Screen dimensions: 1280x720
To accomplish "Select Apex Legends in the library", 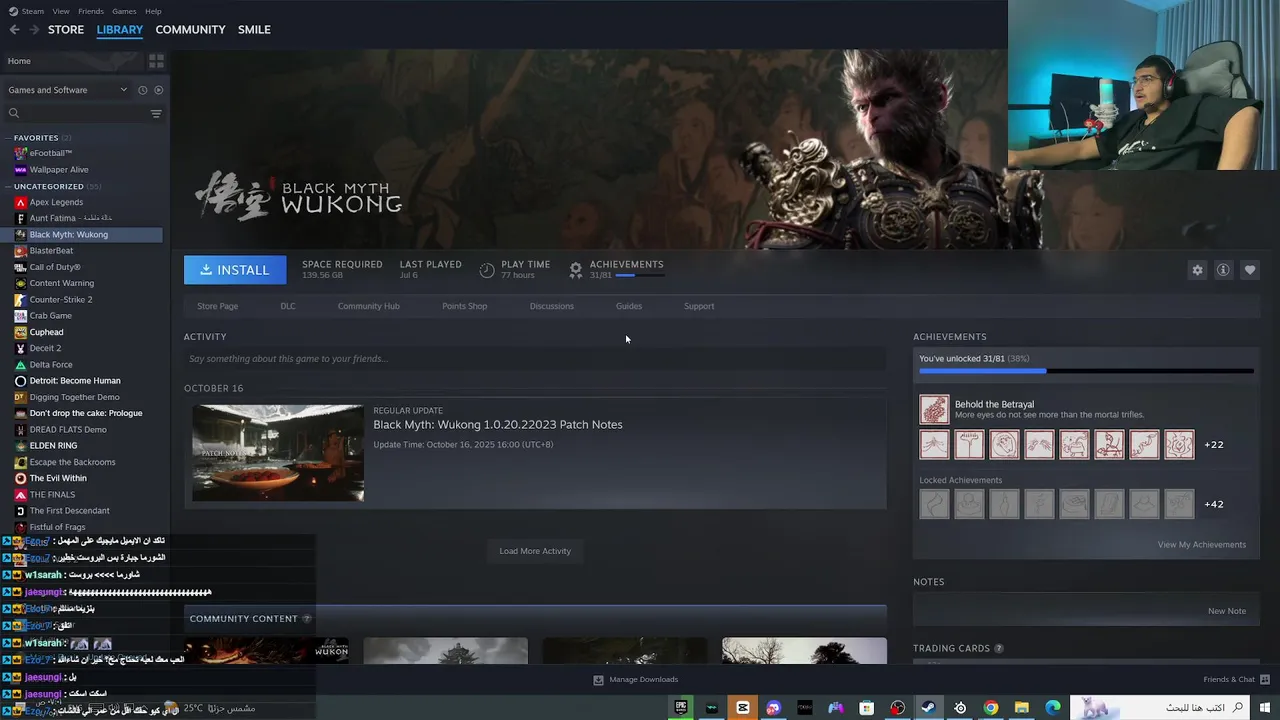I will point(56,202).
